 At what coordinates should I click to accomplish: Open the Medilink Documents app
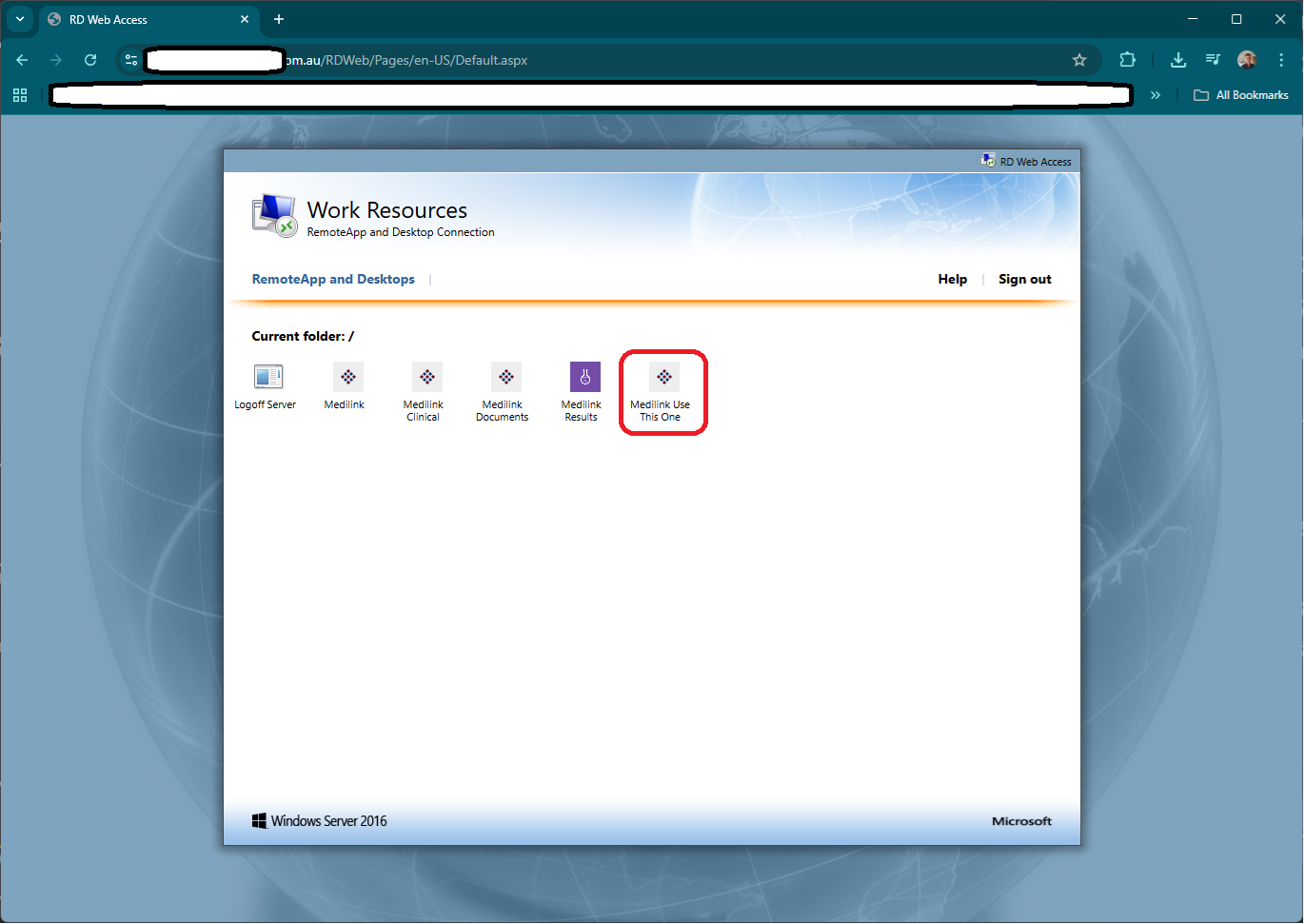tap(504, 392)
